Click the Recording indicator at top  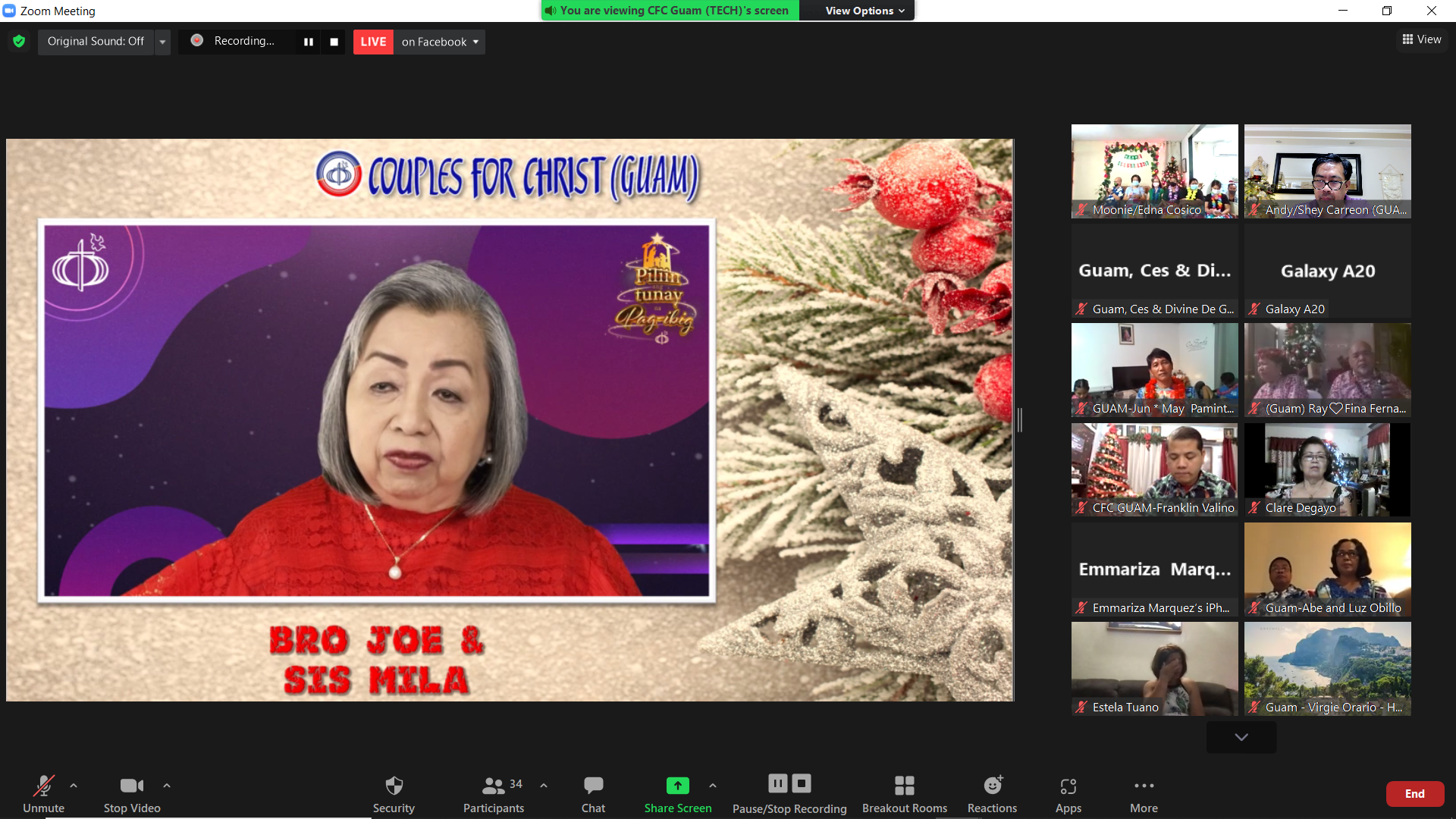[234, 41]
